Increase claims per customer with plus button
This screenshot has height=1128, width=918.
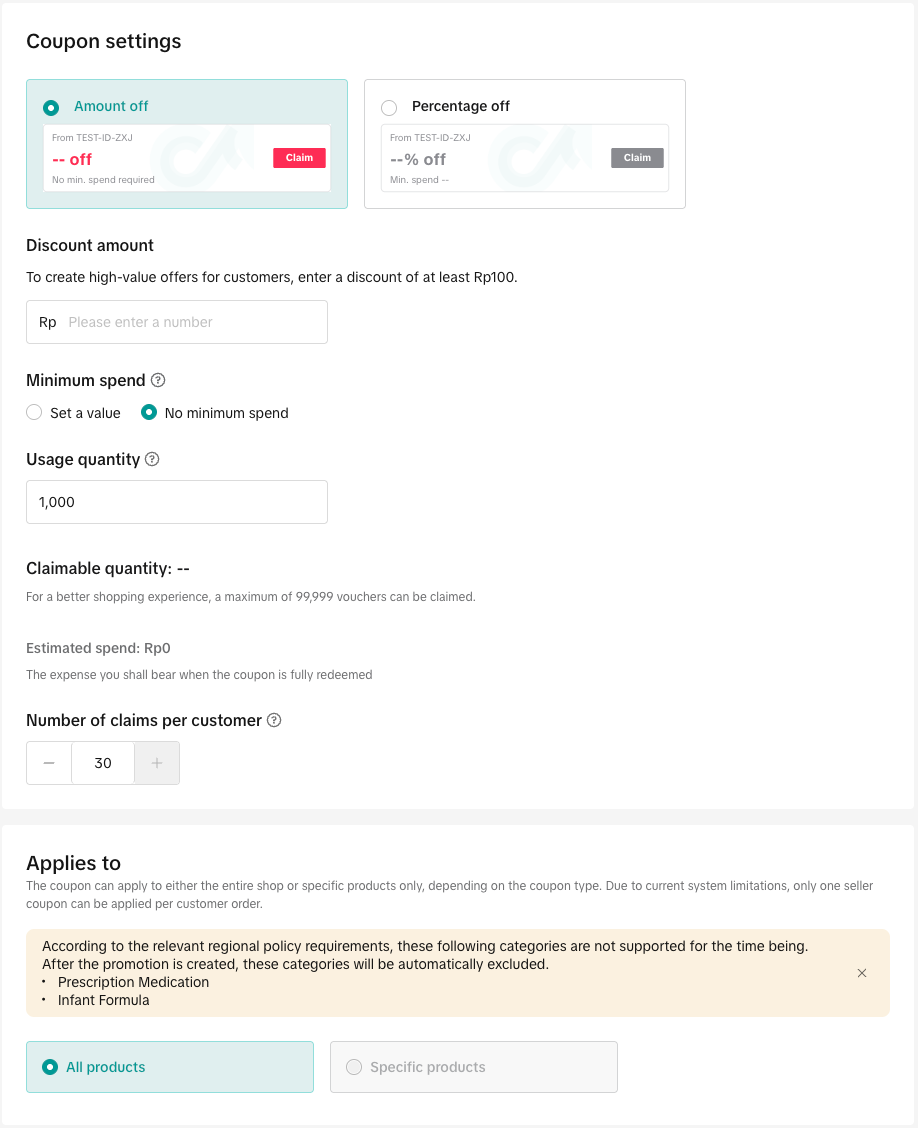point(157,763)
